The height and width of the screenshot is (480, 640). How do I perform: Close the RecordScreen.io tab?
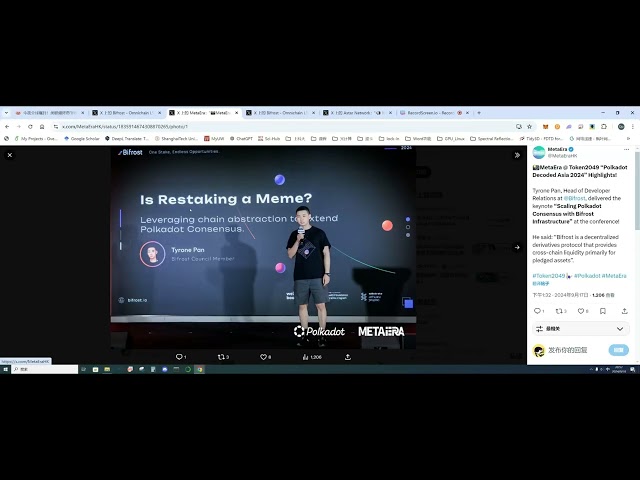tap(467, 113)
